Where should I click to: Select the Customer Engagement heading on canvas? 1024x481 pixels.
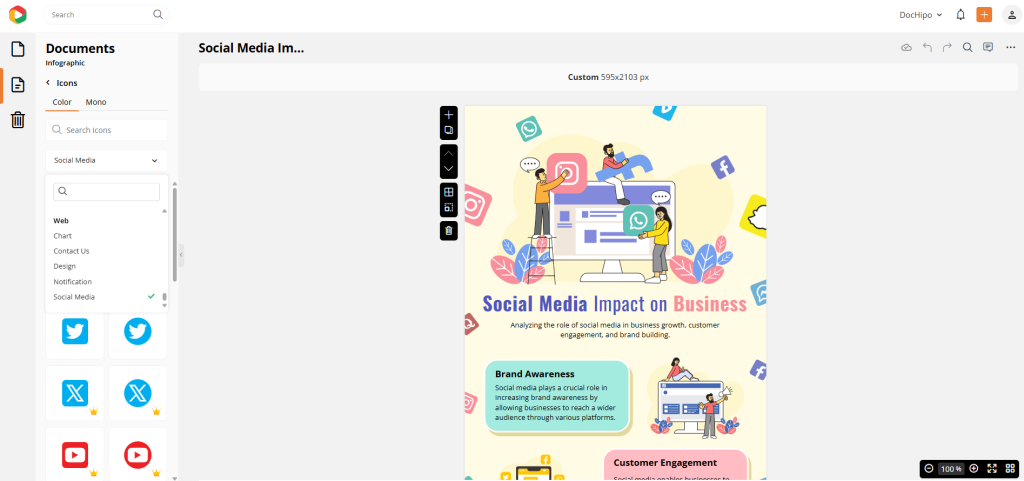tap(665, 463)
